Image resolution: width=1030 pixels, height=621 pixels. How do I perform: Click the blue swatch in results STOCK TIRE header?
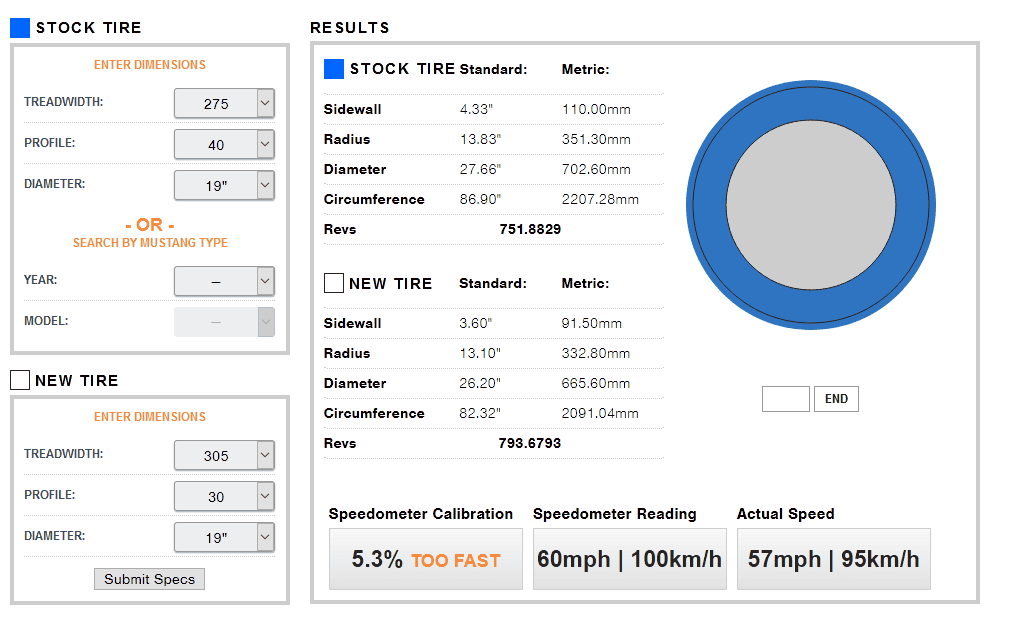(x=334, y=69)
